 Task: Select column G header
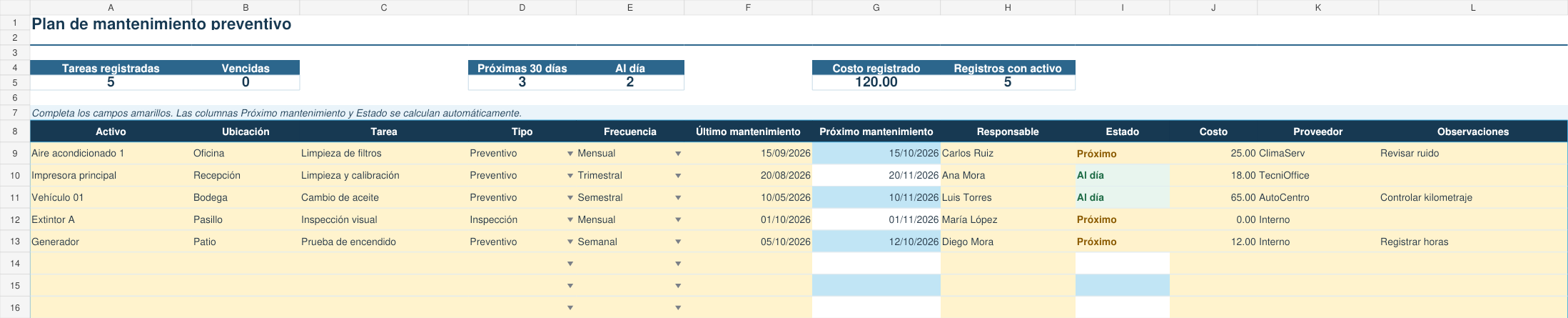point(876,7)
